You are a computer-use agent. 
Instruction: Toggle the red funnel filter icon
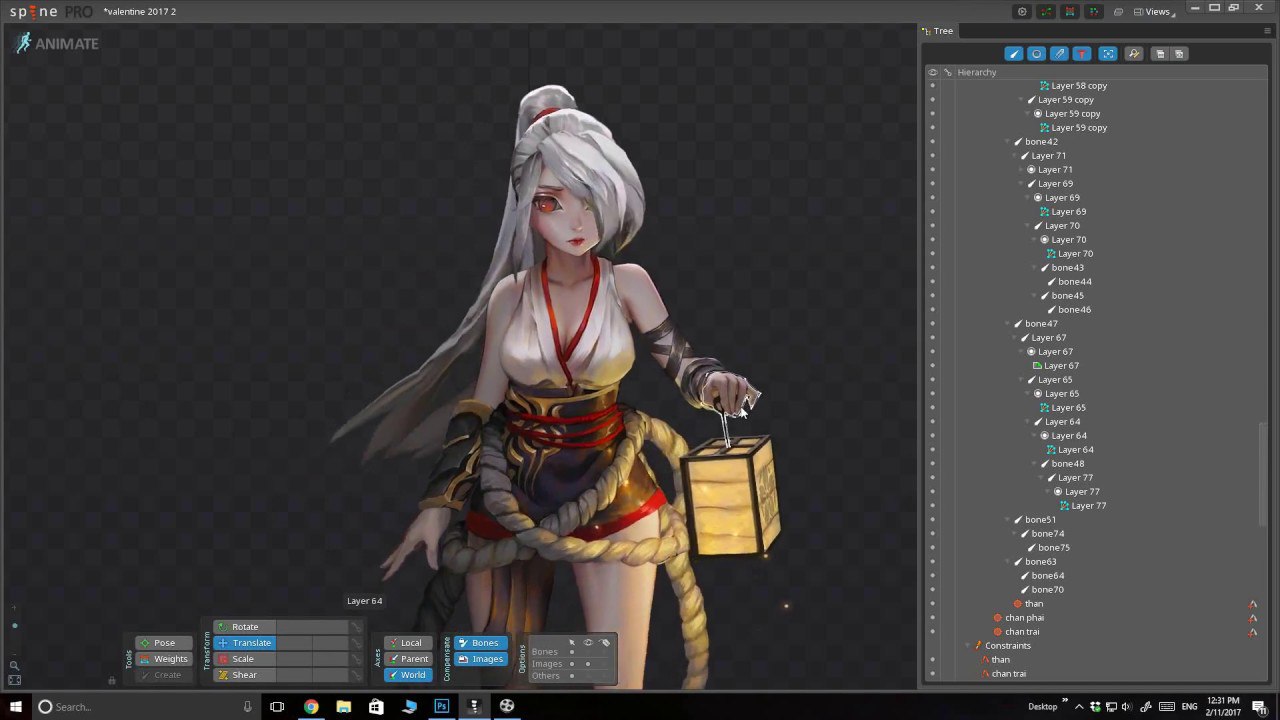(x=1081, y=54)
